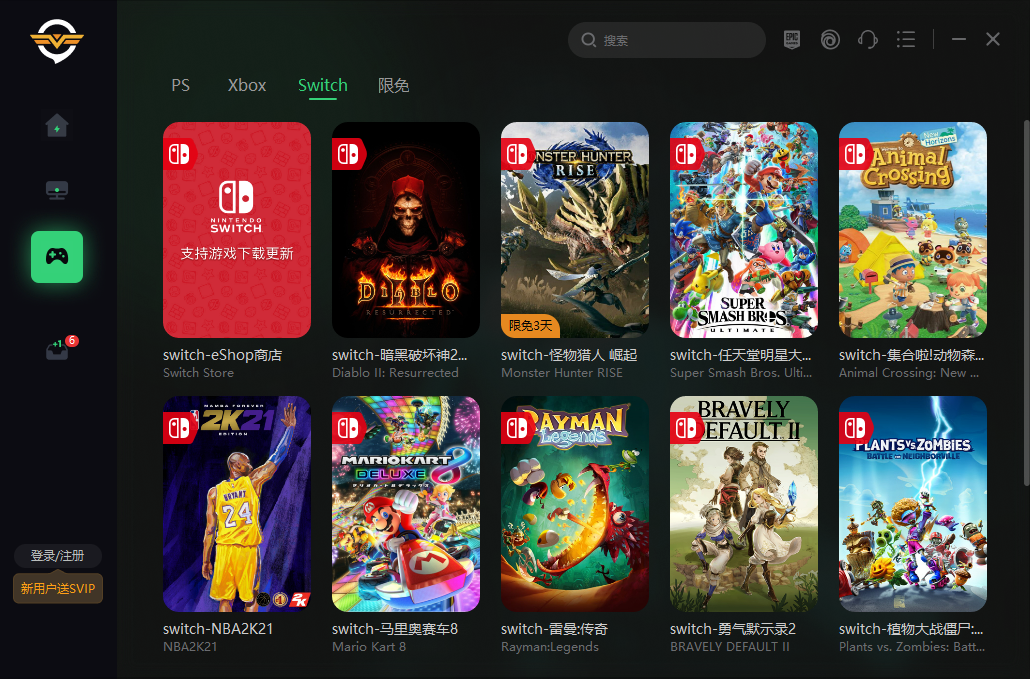The height and width of the screenshot is (679, 1030).
Task: Click the winged logo in the sidebar
Action: [x=57, y=41]
